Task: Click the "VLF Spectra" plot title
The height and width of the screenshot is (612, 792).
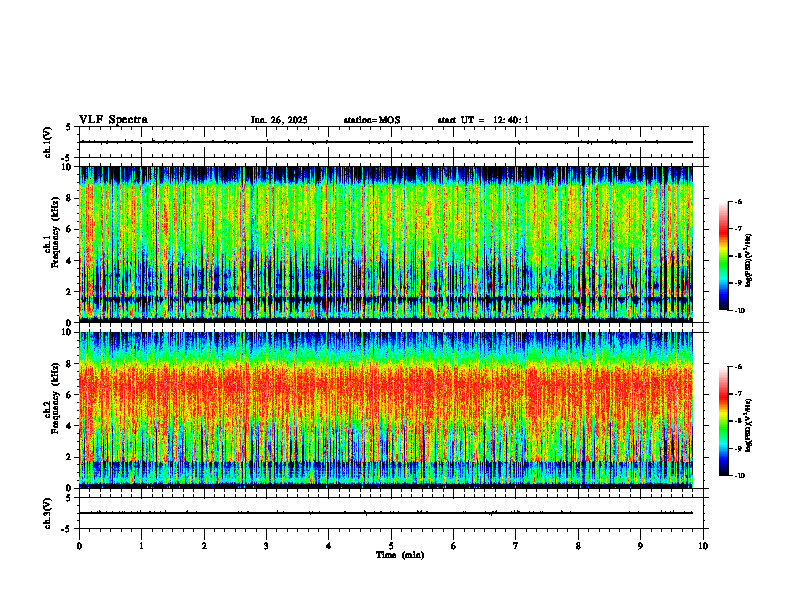Action: tap(113, 120)
